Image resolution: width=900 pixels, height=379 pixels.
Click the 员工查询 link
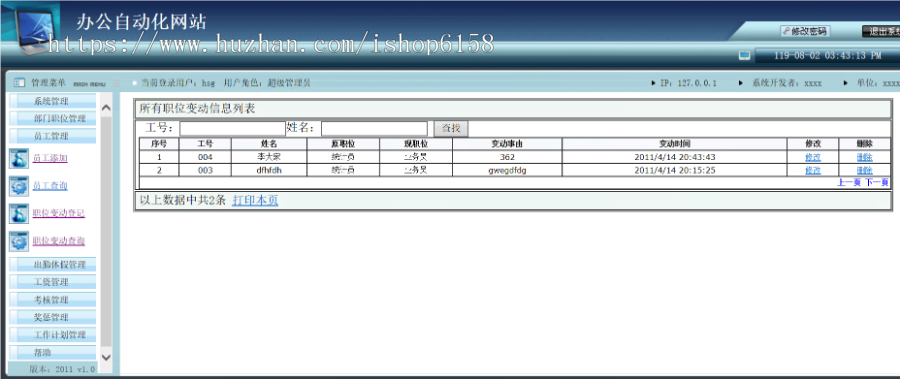[x=51, y=185]
